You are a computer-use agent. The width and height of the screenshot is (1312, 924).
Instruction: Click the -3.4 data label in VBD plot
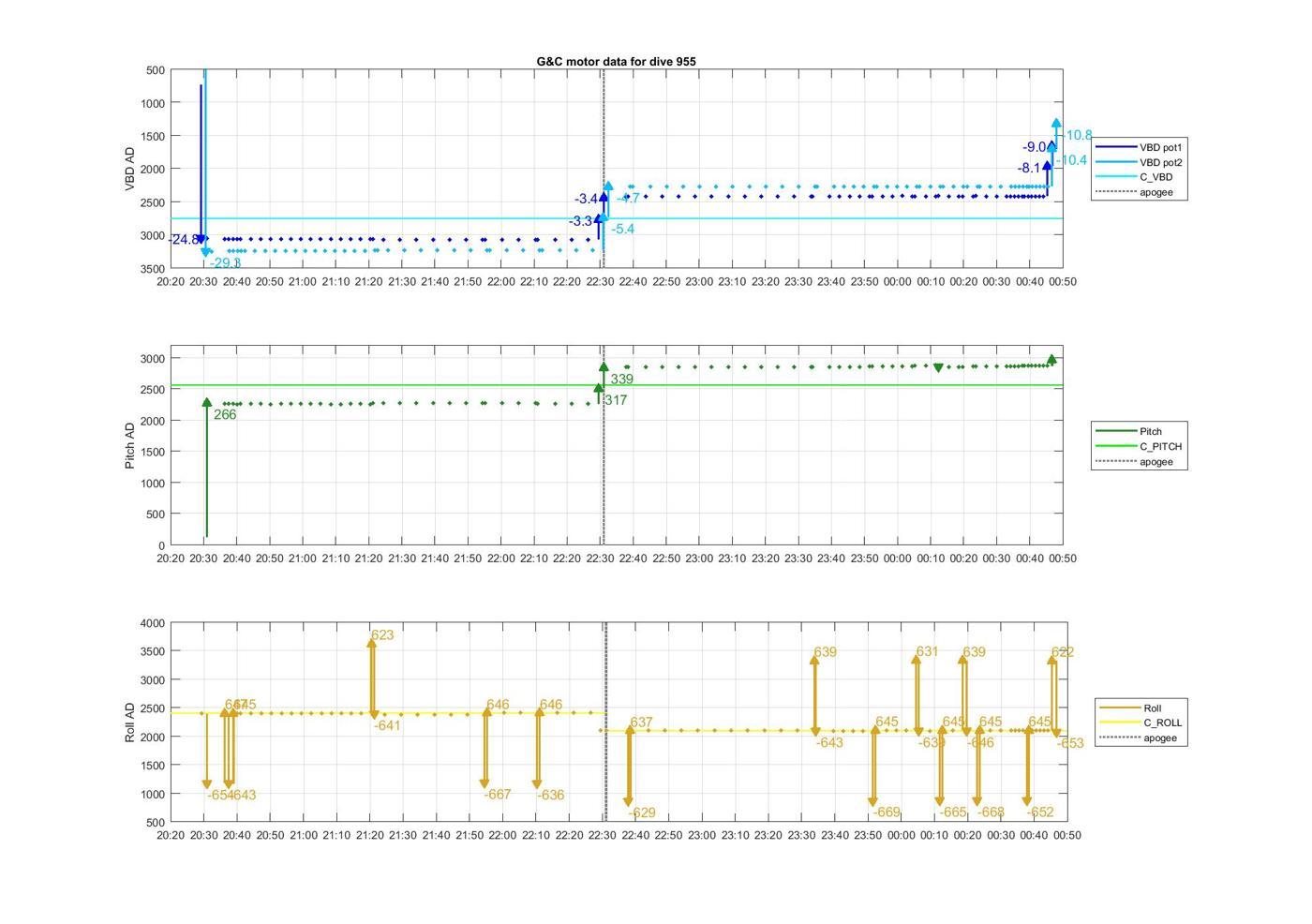coord(586,199)
